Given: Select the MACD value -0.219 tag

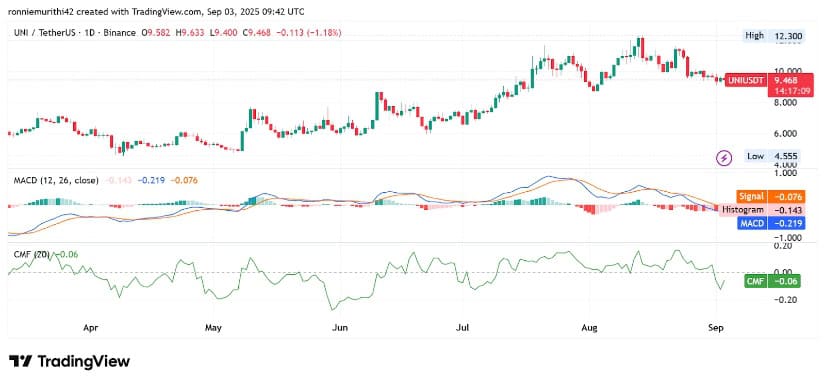Looking at the screenshot, I should 786,223.
